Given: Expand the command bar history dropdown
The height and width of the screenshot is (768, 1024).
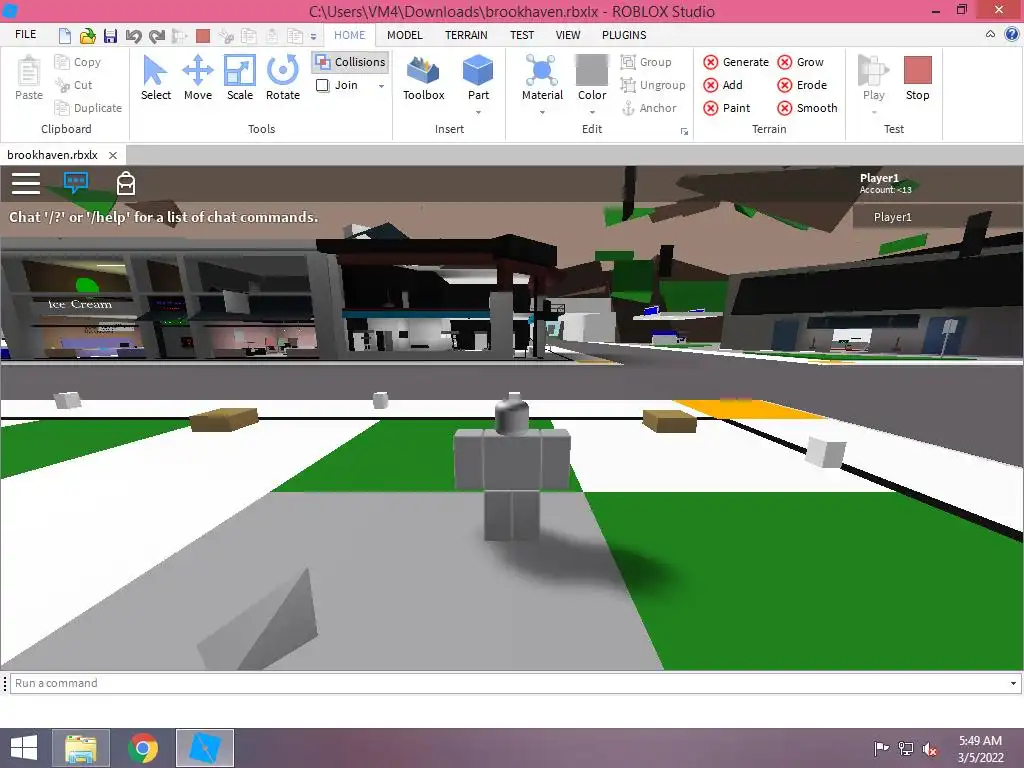Looking at the screenshot, I should (x=1013, y=683).
